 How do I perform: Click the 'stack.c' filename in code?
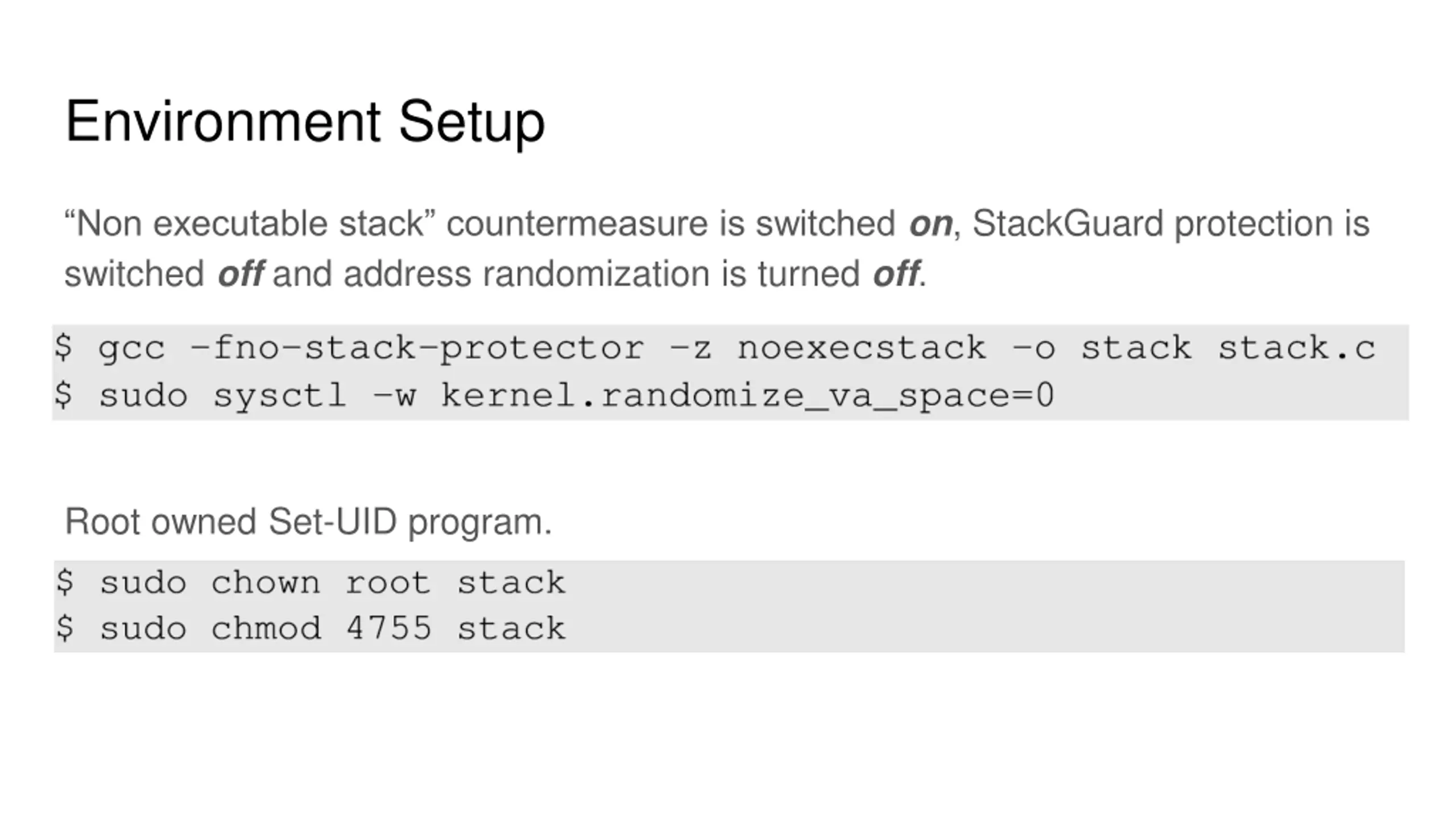click(x=1297, y=348)
